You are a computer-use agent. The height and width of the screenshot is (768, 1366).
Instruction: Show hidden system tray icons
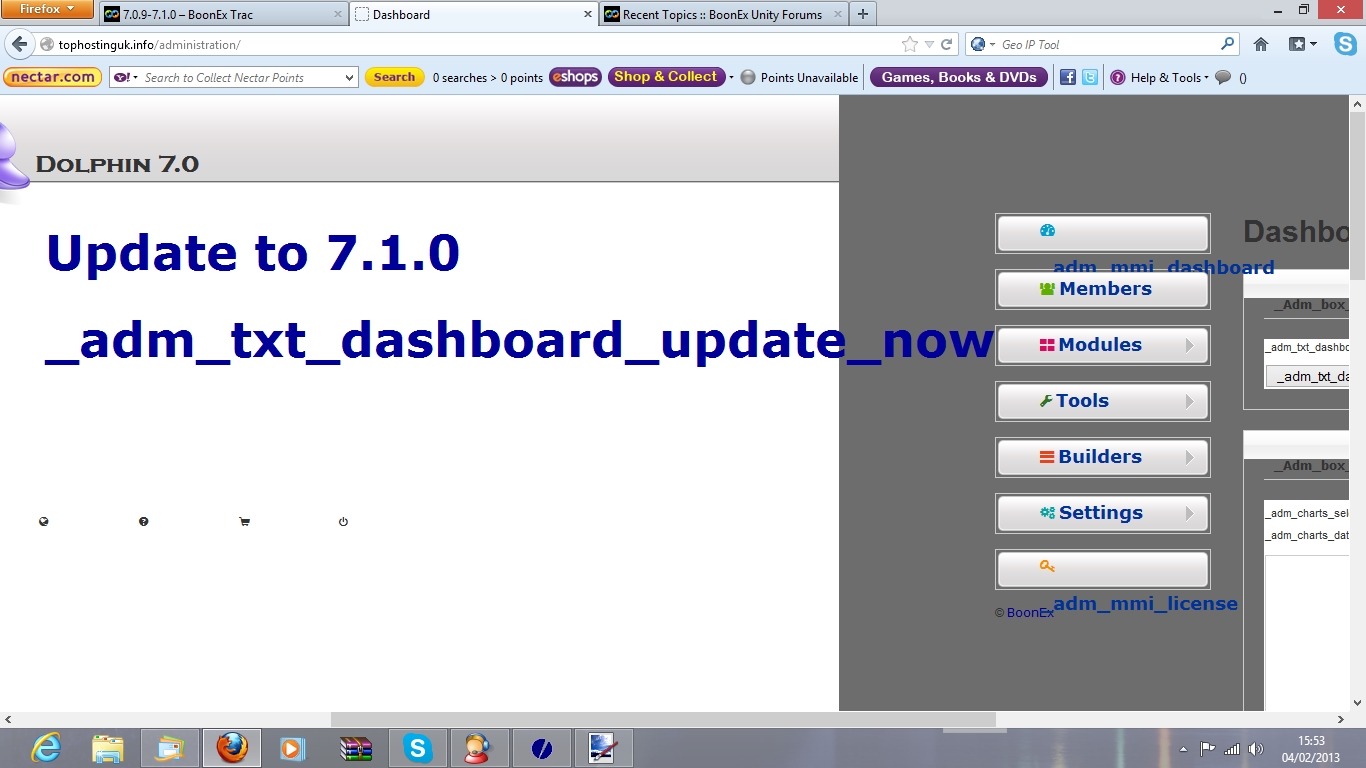click(1183, 748)
